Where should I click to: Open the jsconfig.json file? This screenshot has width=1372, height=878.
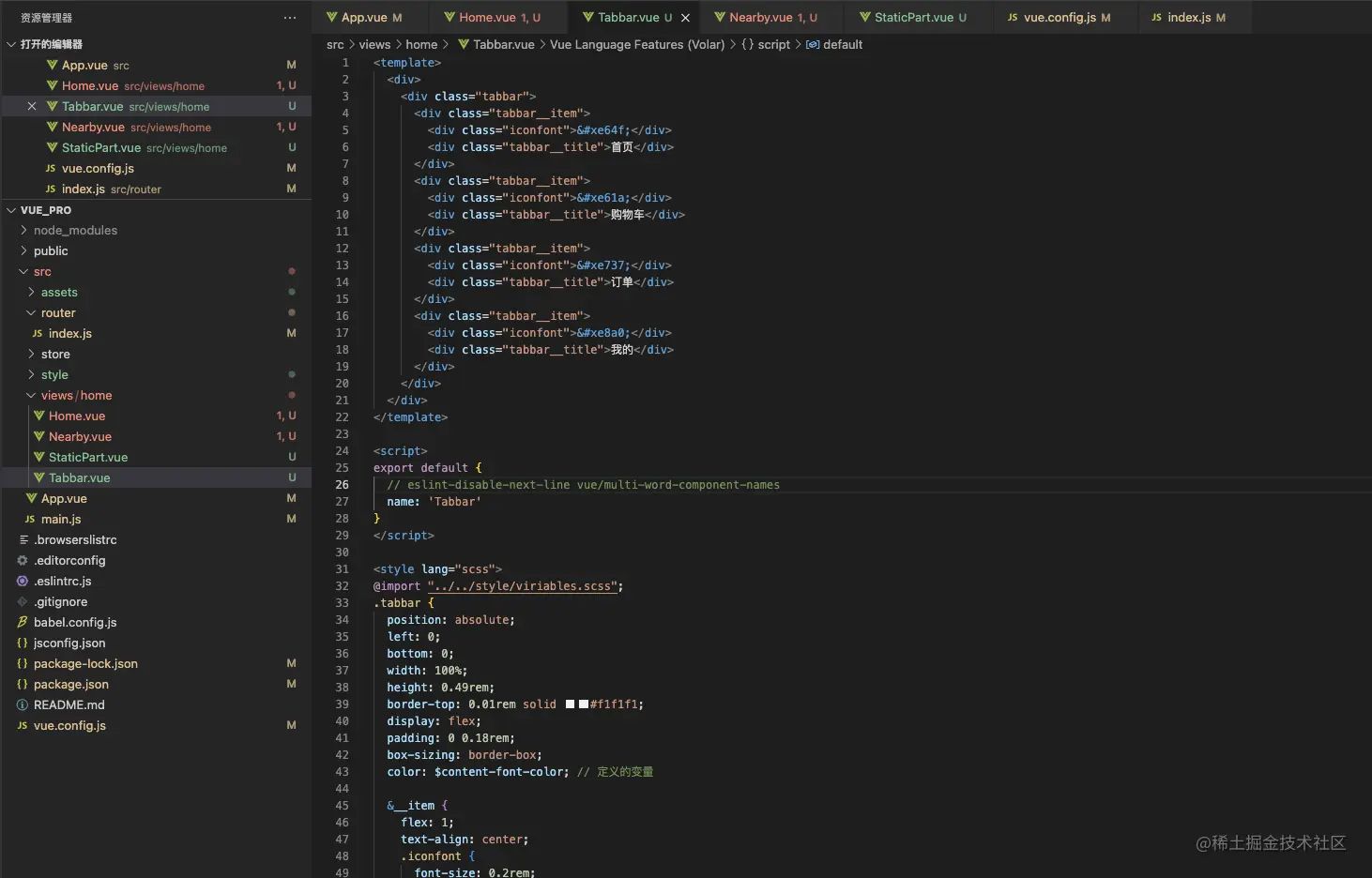156,643
